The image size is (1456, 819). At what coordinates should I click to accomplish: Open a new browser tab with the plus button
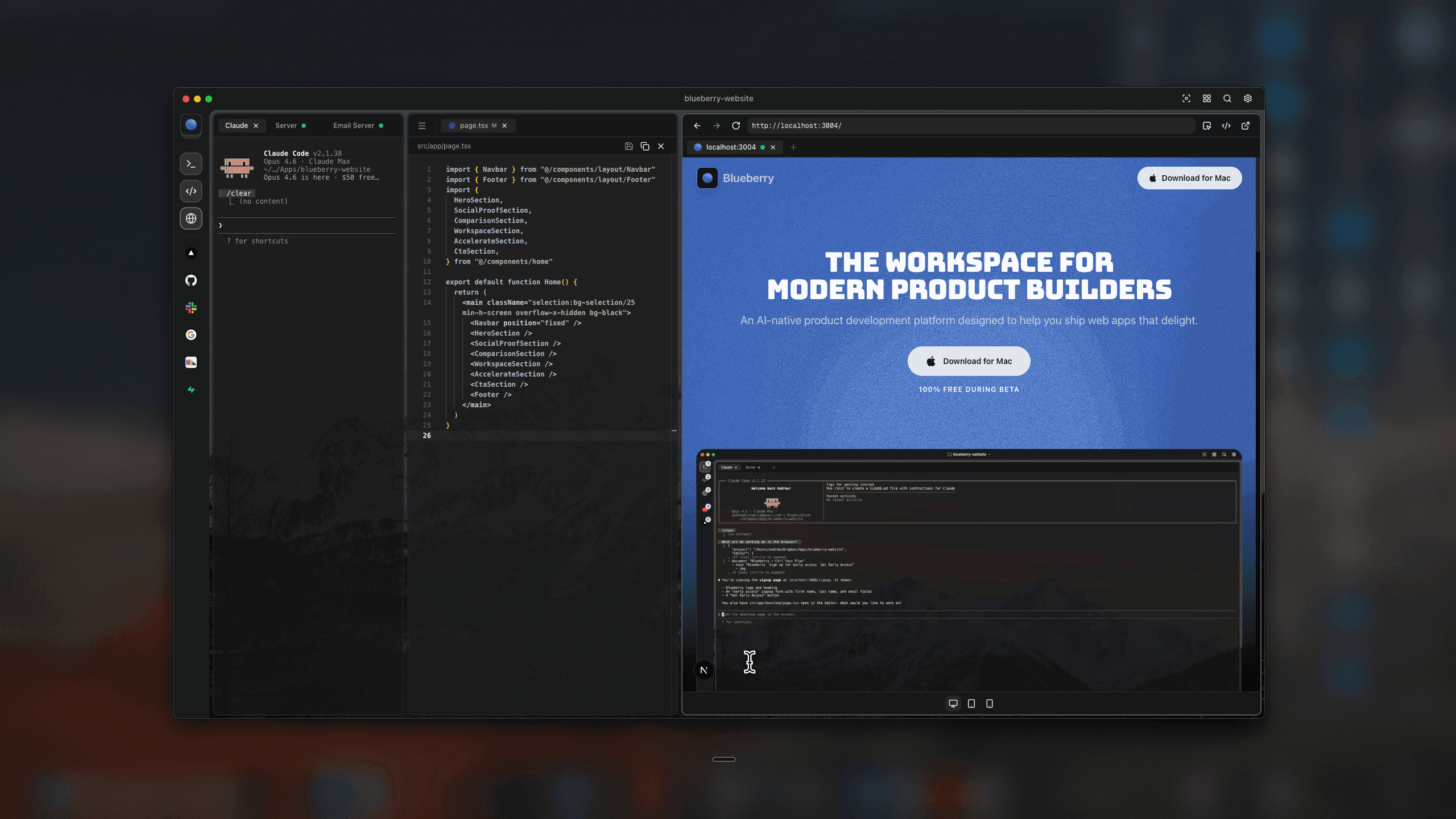coord(794,147)
